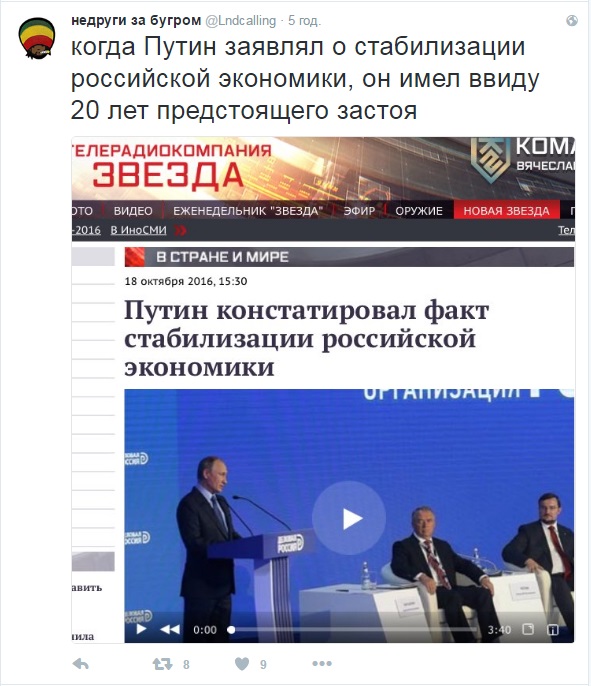Select the ВИДЕО menu item
The width and height of the screenshot is (591, 686).
click(x=133, y=210)
